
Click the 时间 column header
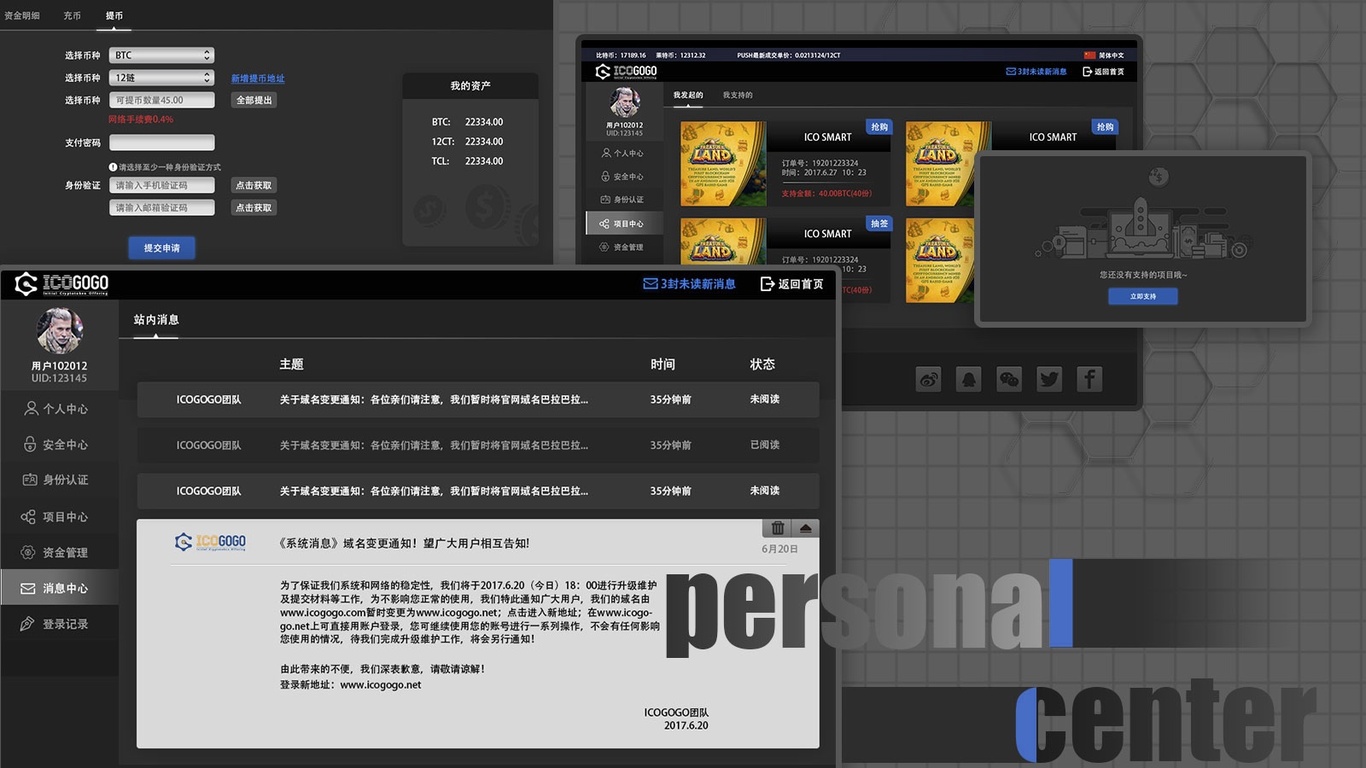[662, 364]
